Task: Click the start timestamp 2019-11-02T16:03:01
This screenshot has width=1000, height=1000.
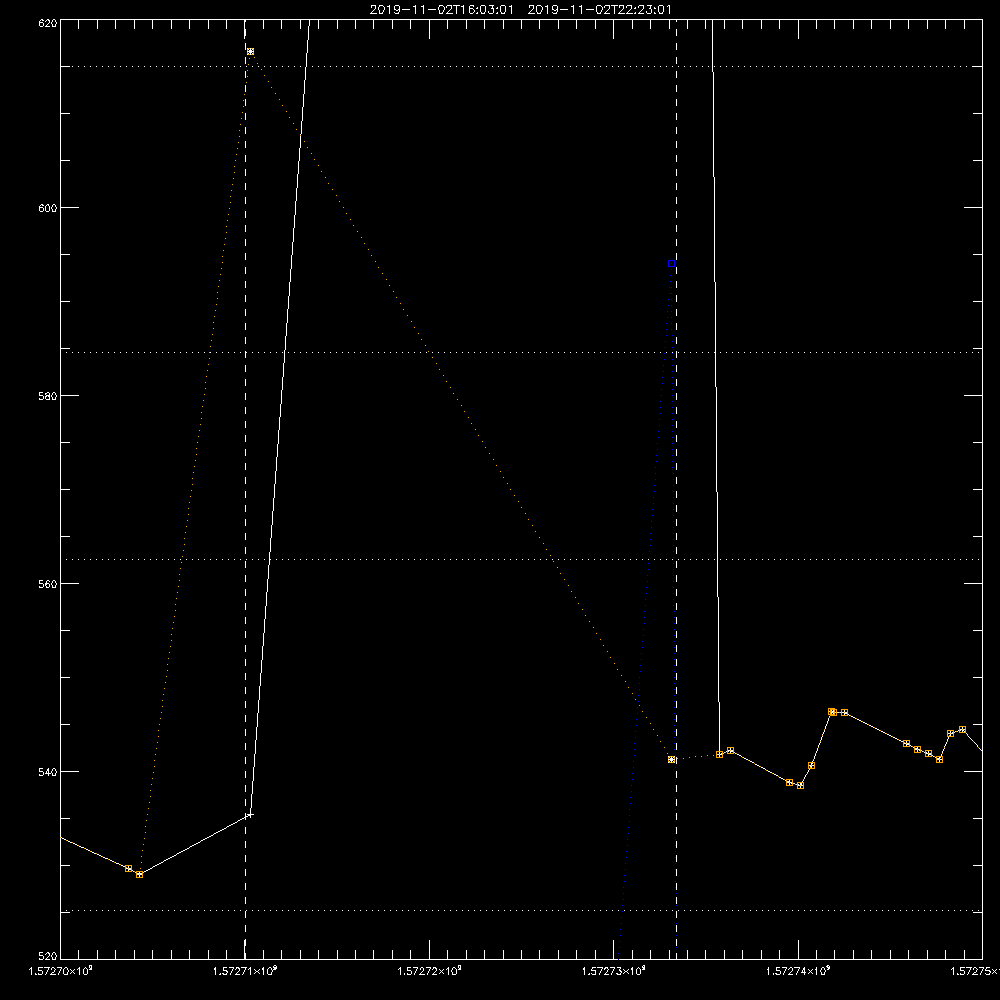Action: [441, 10]
